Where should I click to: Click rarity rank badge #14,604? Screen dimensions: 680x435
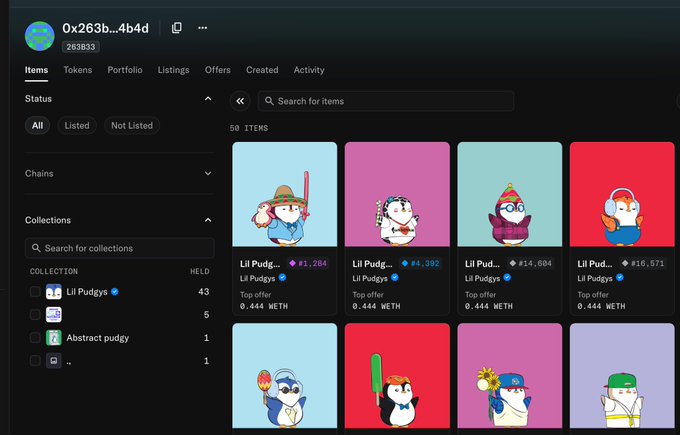[x=530, y=263]
